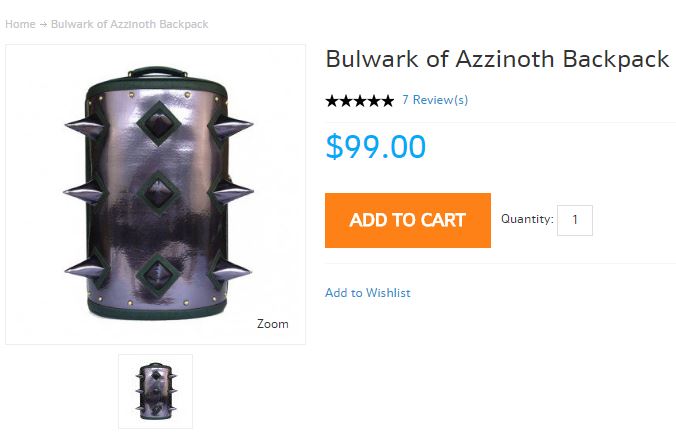Go to Home via breadcrumb

click(x=20, y=24)
